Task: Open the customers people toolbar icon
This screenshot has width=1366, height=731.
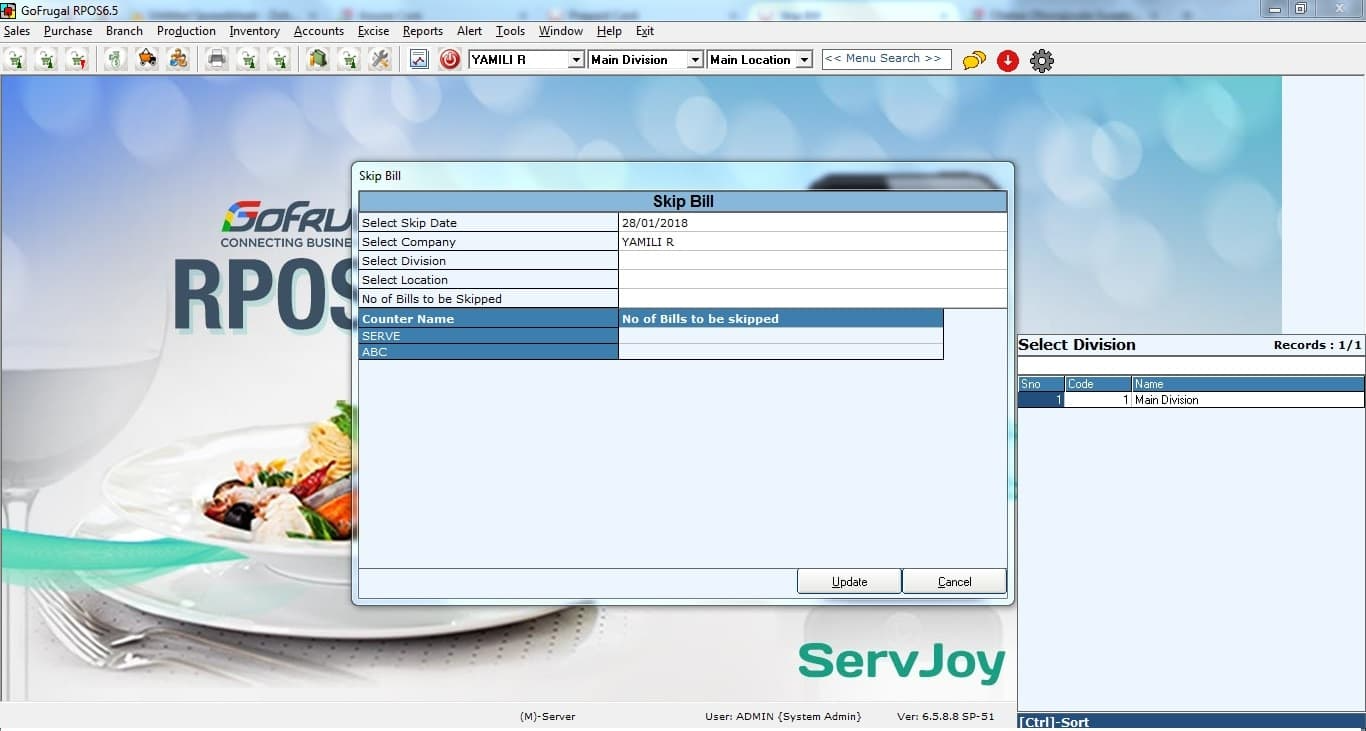Action: [178, 60]
